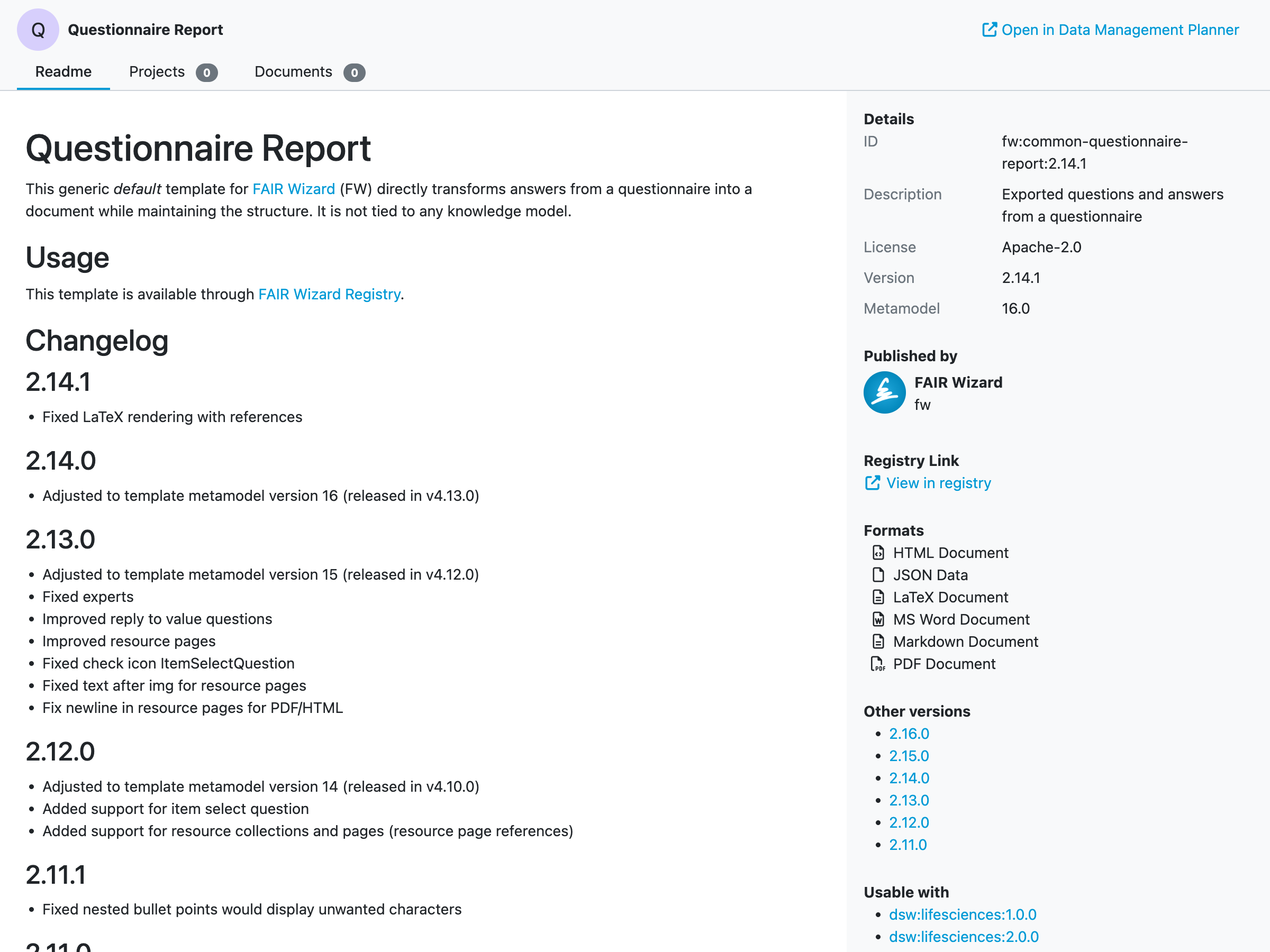Click the MS Word Document format icon
1270x952 pixels.
[878, 620]
